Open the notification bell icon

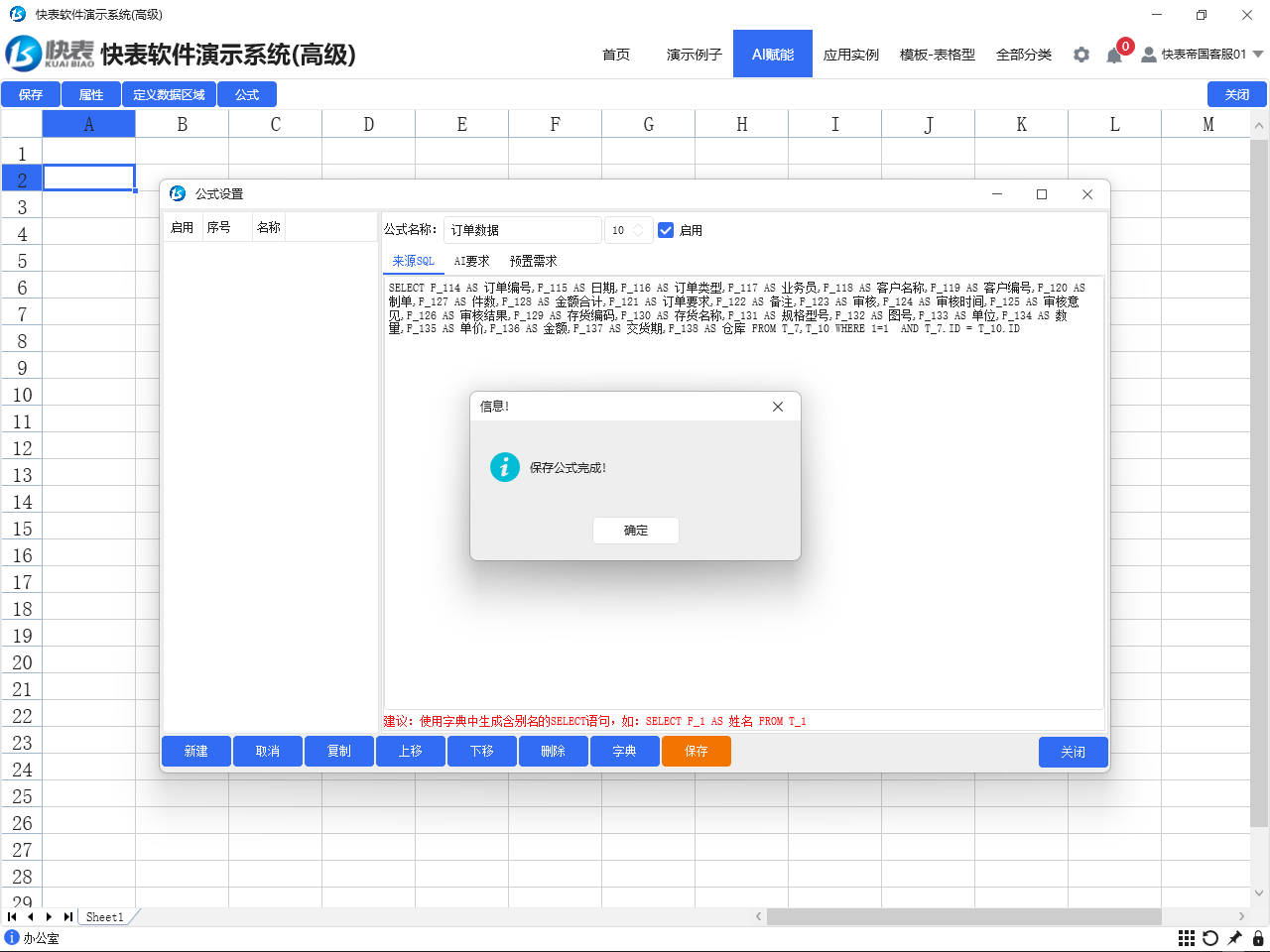pos(1114,56)
